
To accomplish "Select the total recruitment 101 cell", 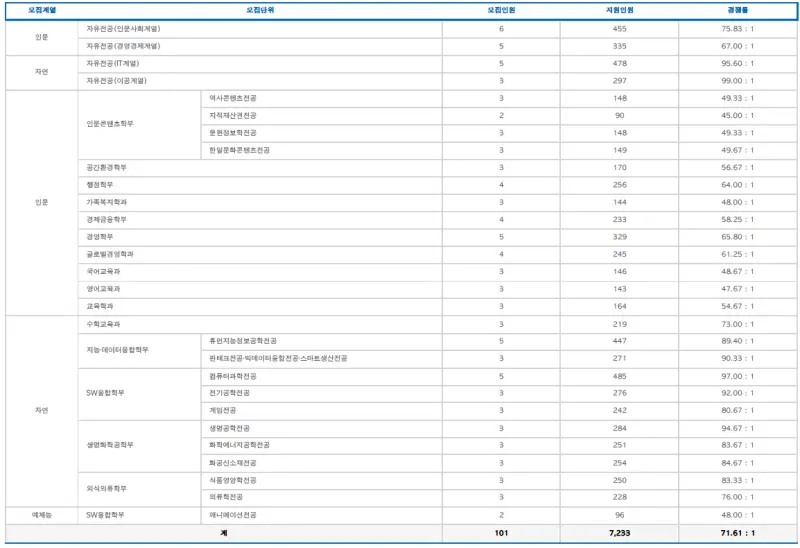I will point(501,533).
